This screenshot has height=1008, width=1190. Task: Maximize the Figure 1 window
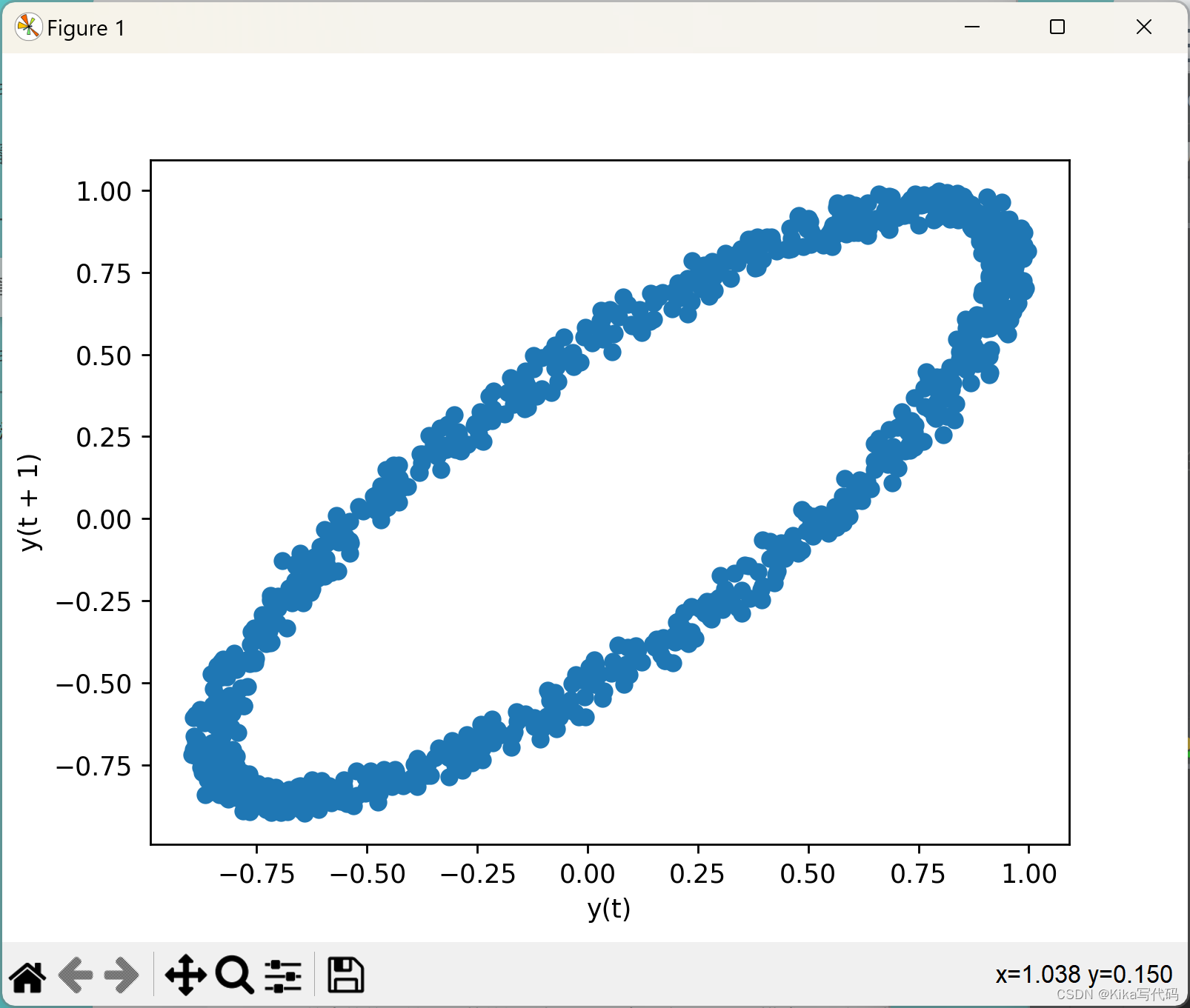pyautogui.click(x=1057, y=27)
